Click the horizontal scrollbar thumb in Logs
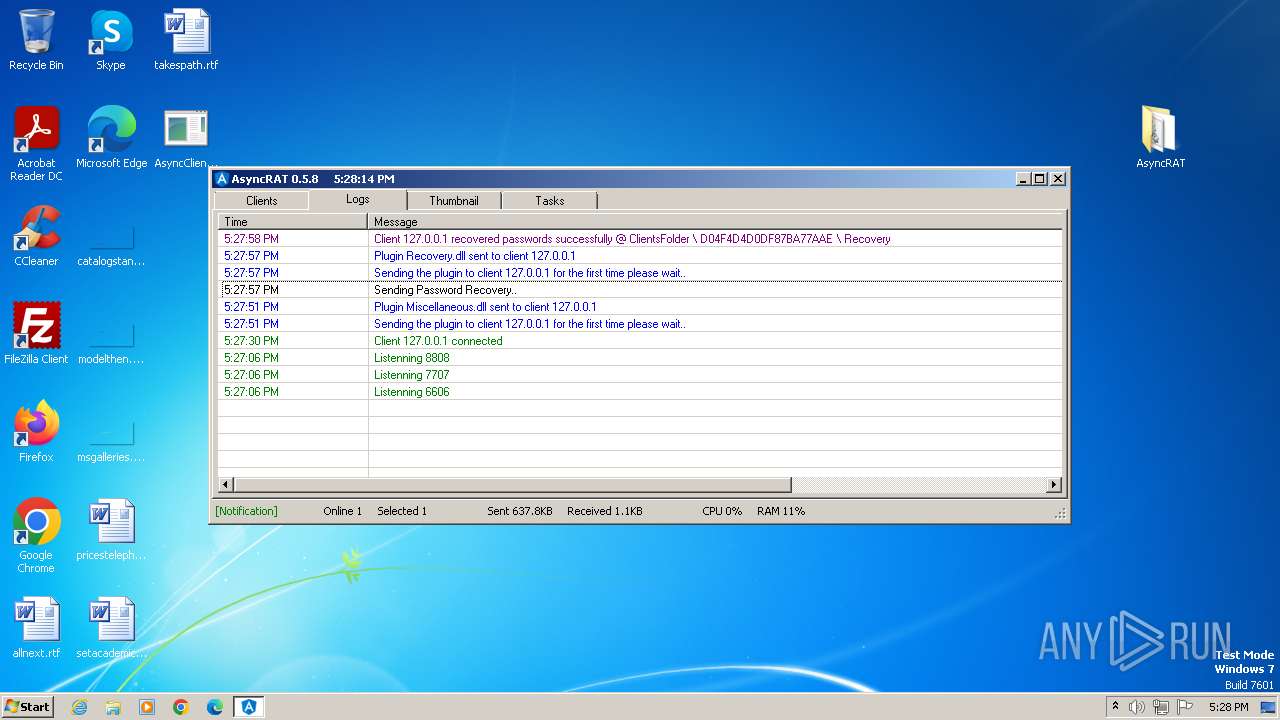Screen dimensions: 1280x720 513,485
